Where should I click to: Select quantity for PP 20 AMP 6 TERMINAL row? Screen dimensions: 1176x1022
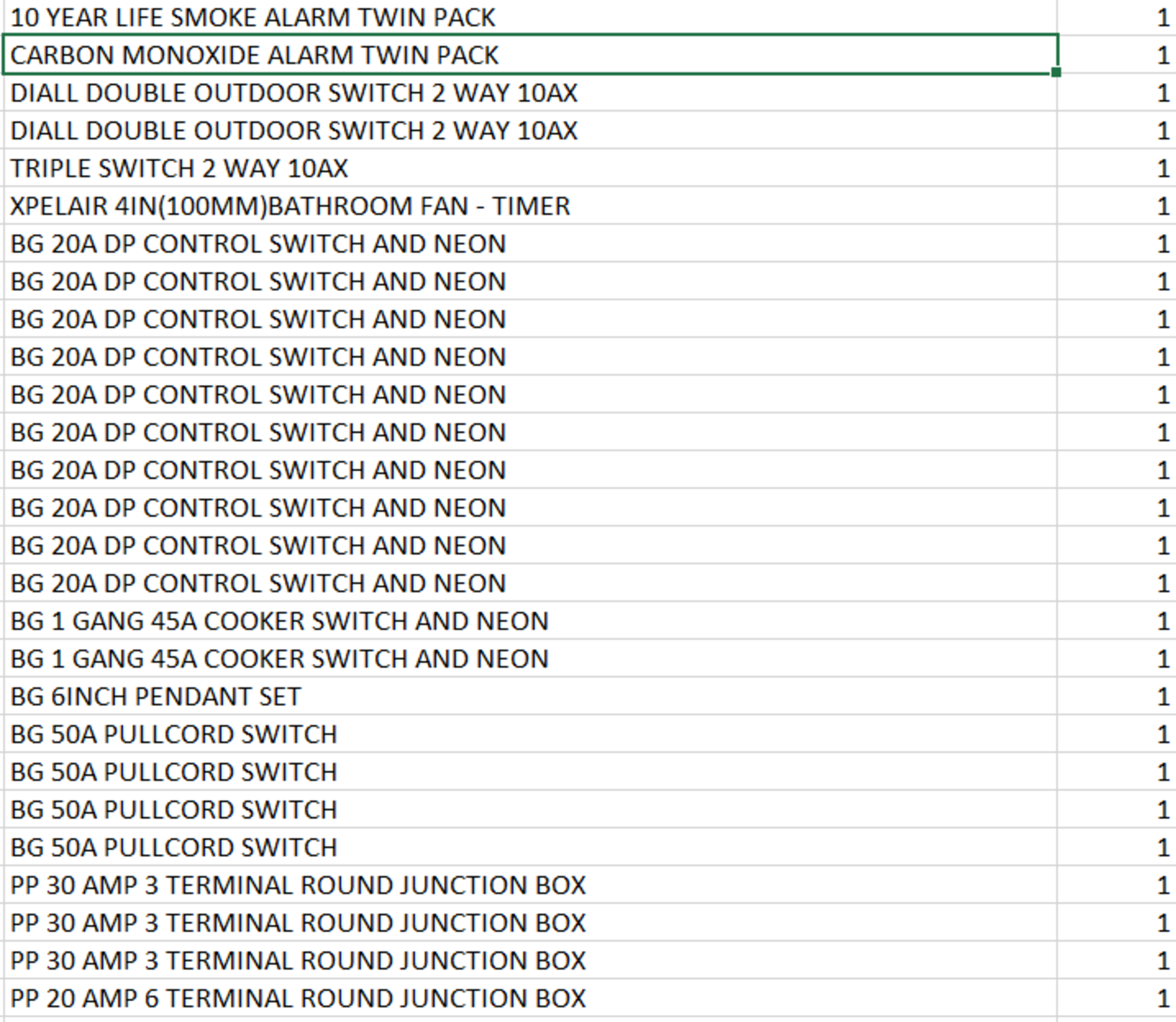1117,998
